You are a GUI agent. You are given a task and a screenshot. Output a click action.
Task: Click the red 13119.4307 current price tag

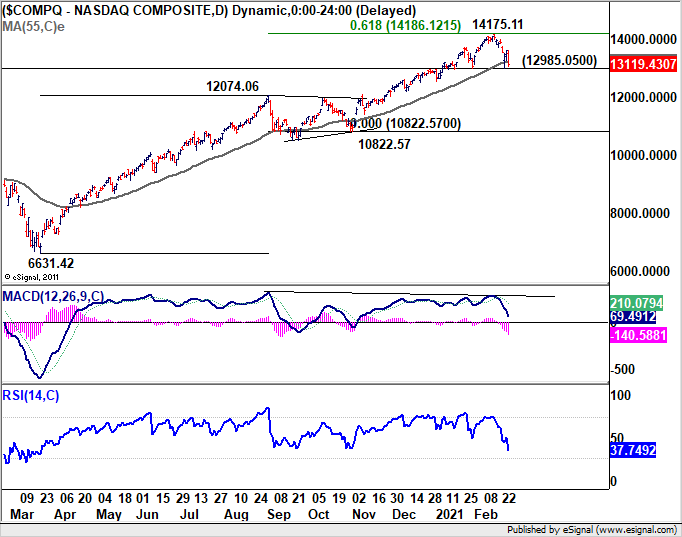tap(643, 64)
